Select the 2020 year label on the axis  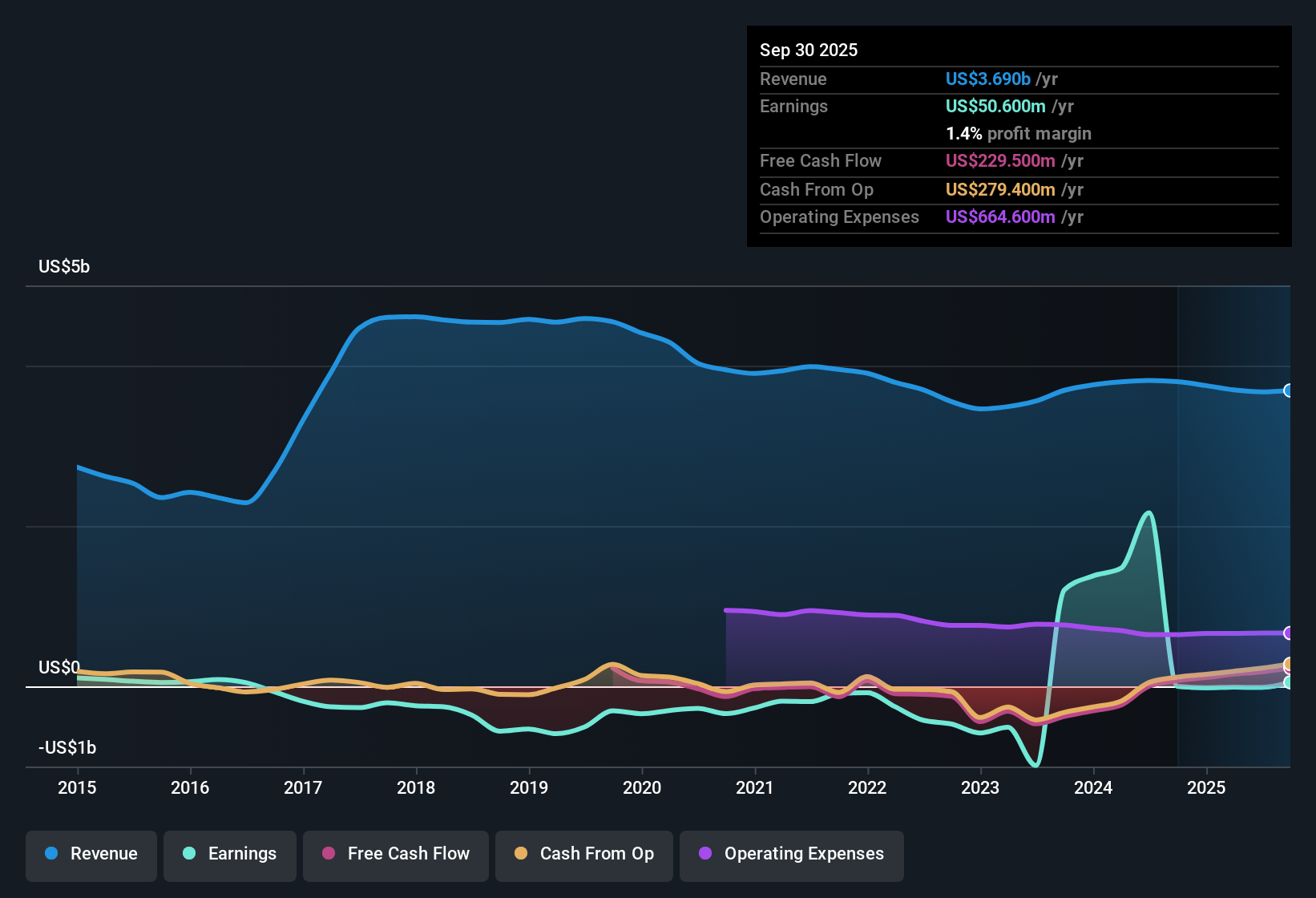coord(641,788)
